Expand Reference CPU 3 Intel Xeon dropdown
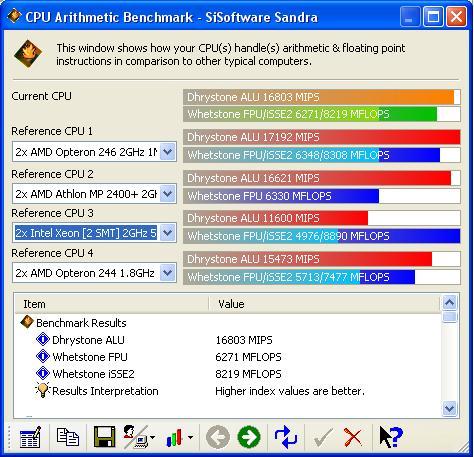The width and height of the screenshot is (474, 457). [x=168, y=233]
